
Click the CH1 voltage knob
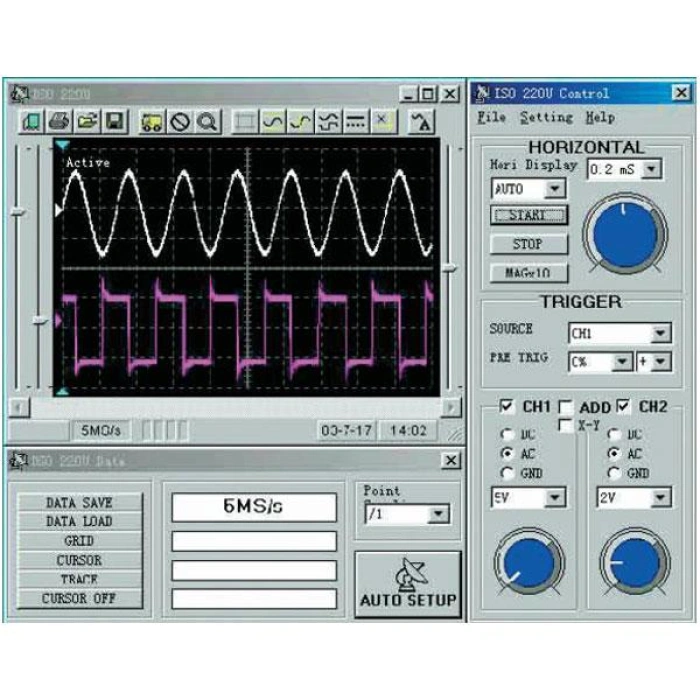click(529, 562)
